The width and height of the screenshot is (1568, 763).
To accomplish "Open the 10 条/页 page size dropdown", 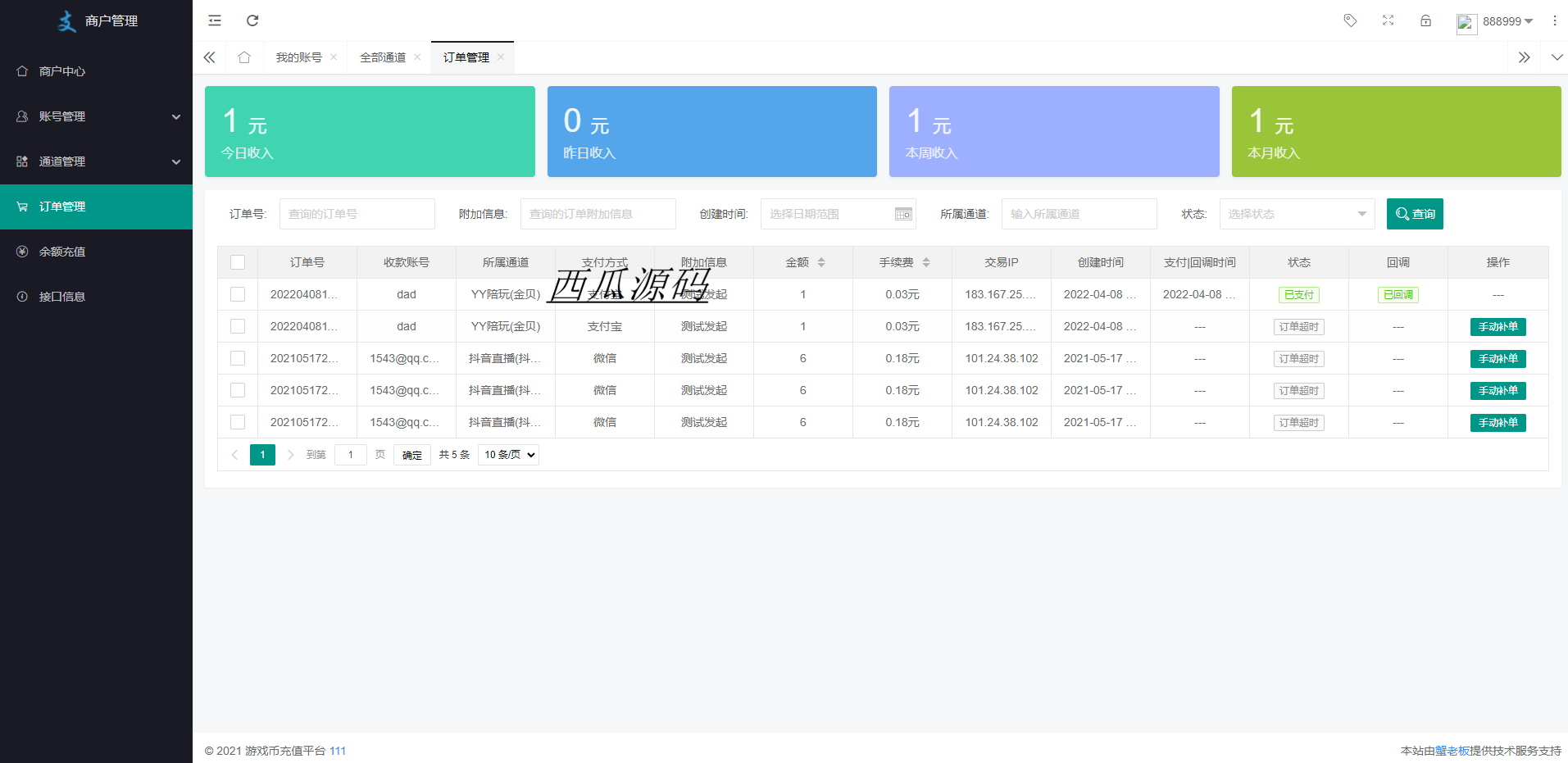I will [508, 455].
